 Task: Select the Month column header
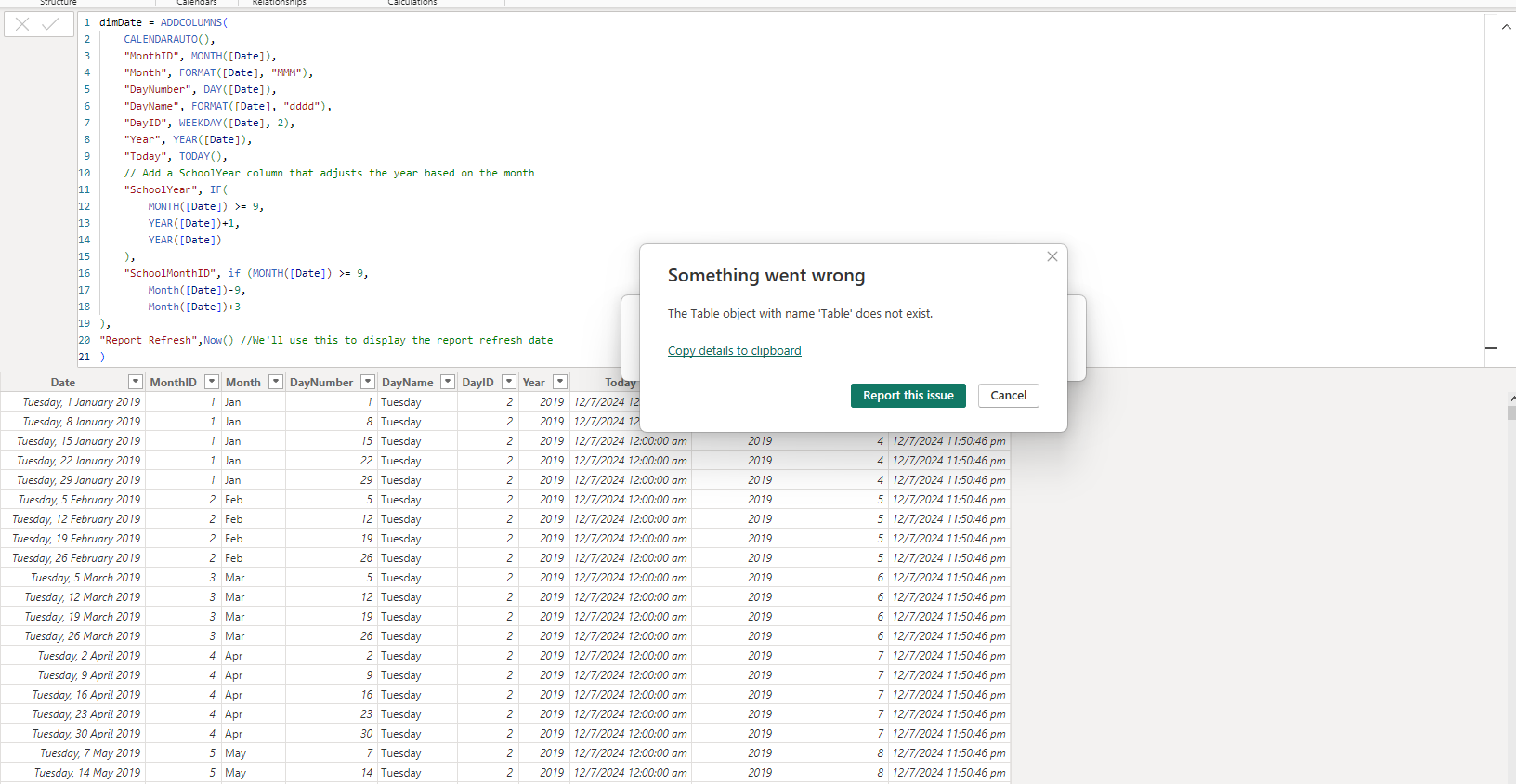click(243, 383)
